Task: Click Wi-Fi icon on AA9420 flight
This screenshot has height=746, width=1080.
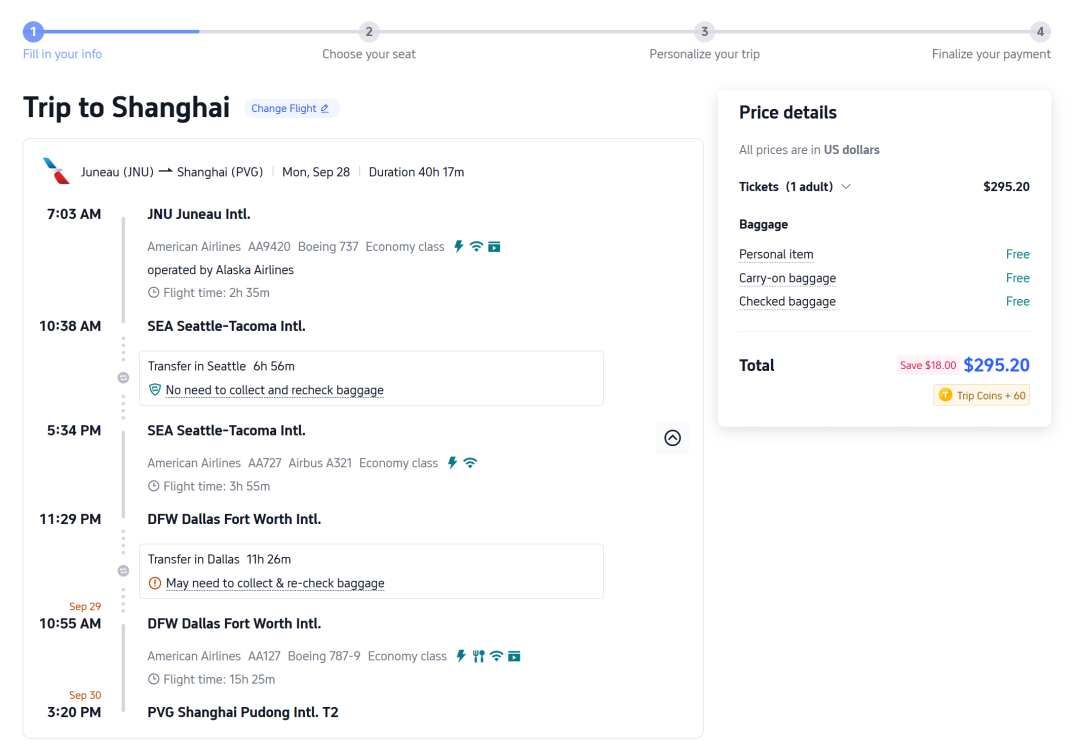Action: coord(476,247)
